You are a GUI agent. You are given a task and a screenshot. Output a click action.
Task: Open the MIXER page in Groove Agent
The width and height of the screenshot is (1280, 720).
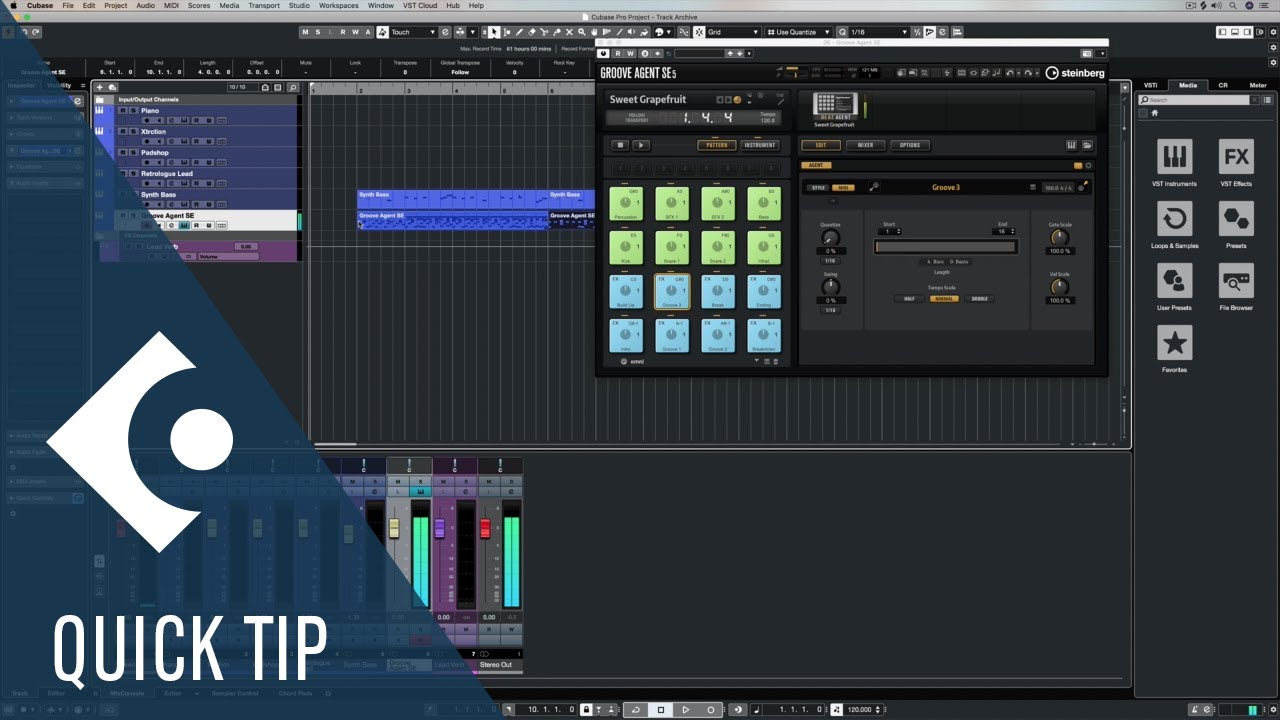pos(865,145)
